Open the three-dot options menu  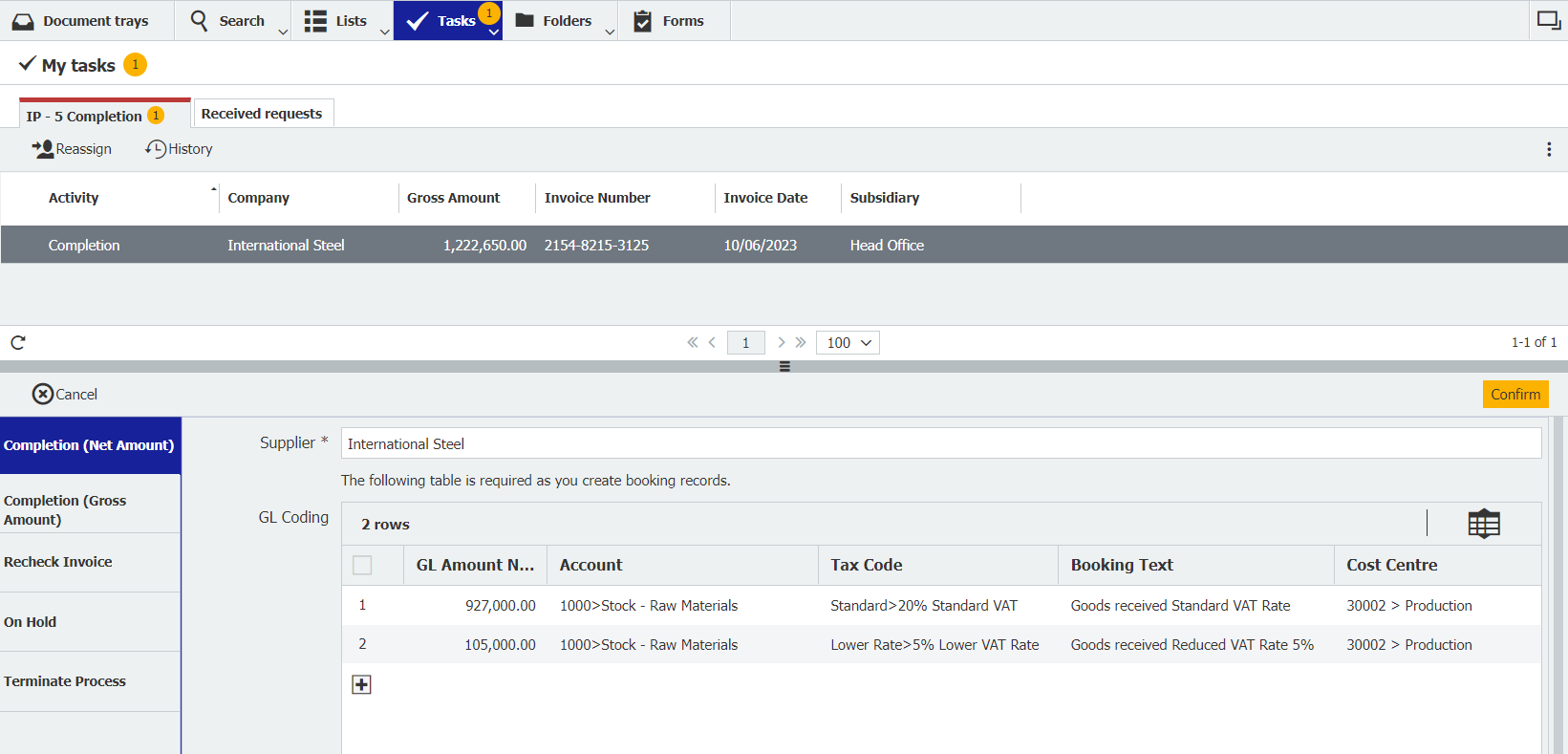(x=1548, y=149)
